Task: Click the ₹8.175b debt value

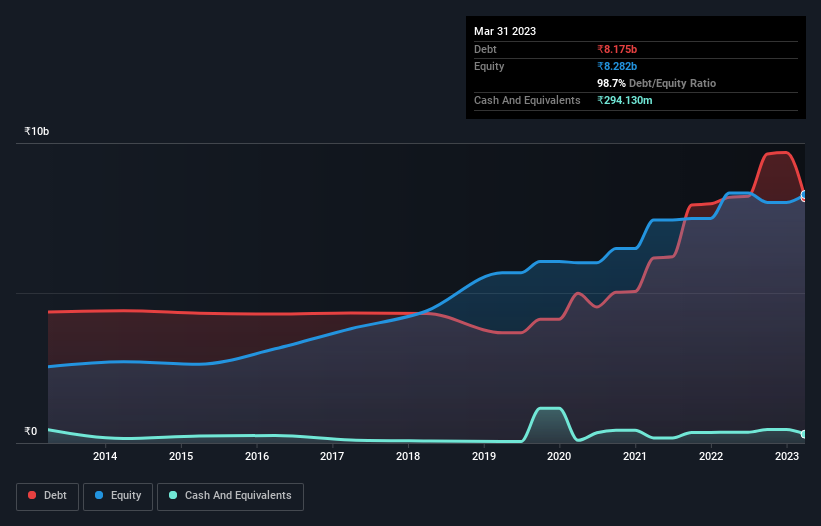Action: (x=617, y=49)
